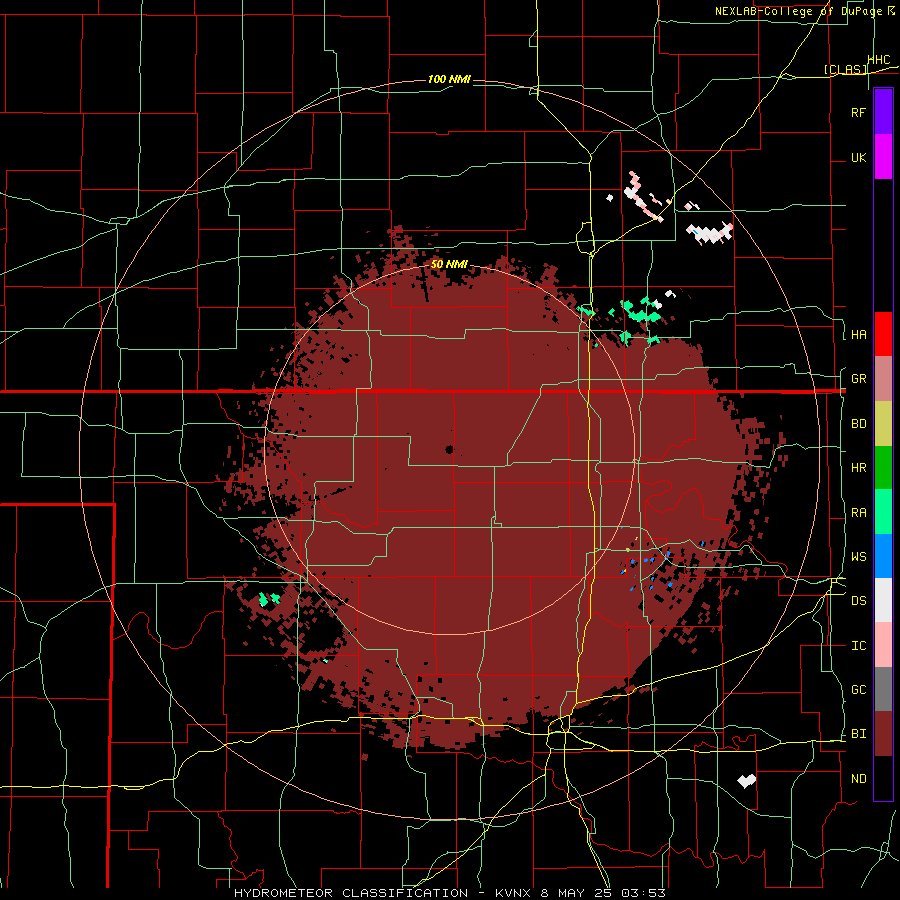Screen dimensions: 900x900
Task: Click the dark green HR legend swatch
Action: (883, 467)
